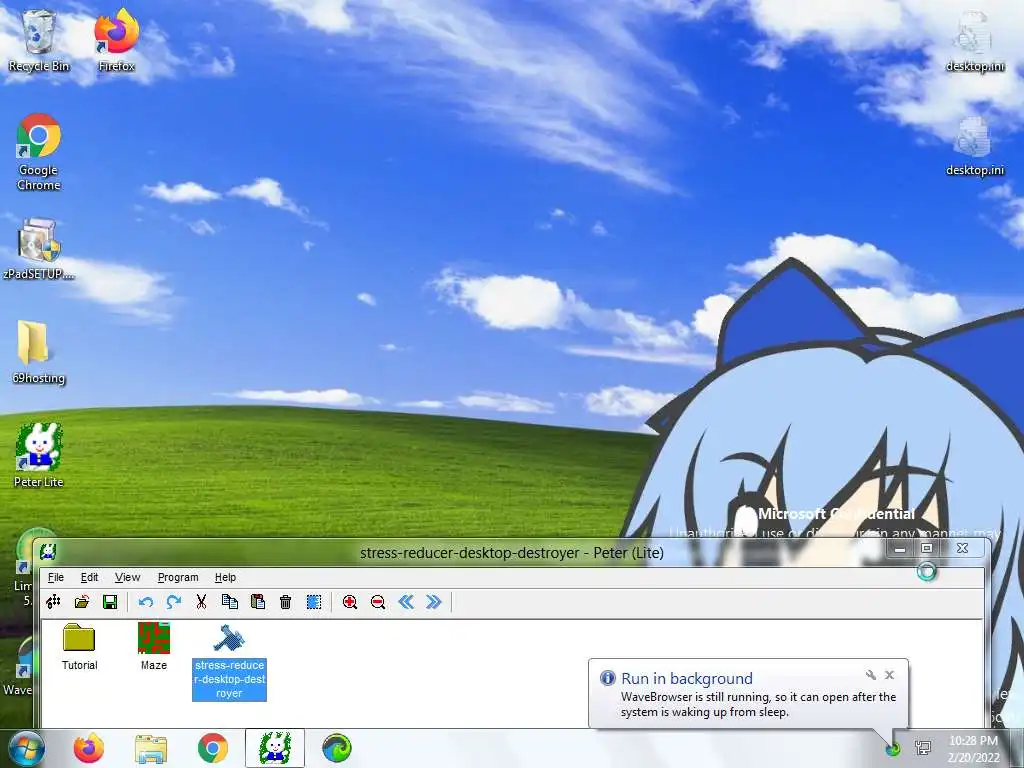Image resolution: width=1024 pixels, height=768 pixels.
Task: Select the top desktop.ini file
Action: [x=974, y=40]
